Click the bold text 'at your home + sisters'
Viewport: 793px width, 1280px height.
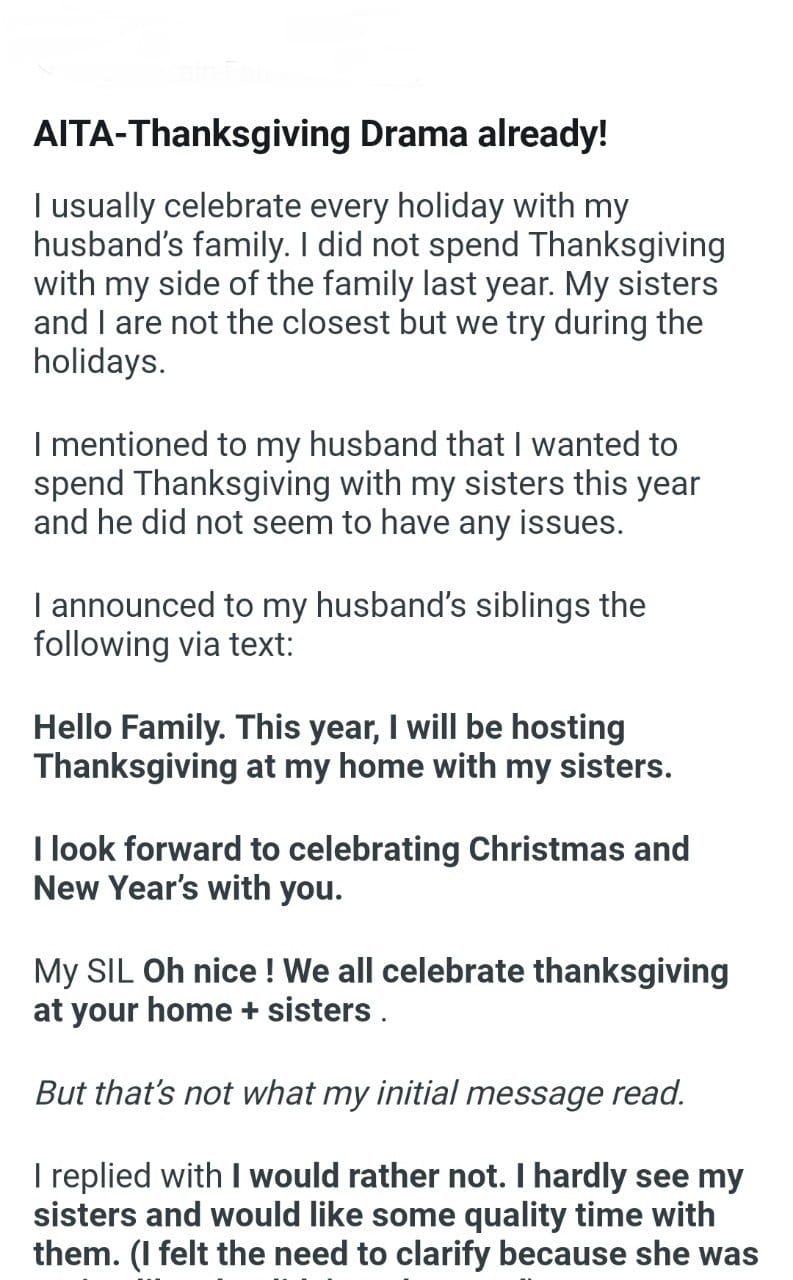coord(202,1010)
